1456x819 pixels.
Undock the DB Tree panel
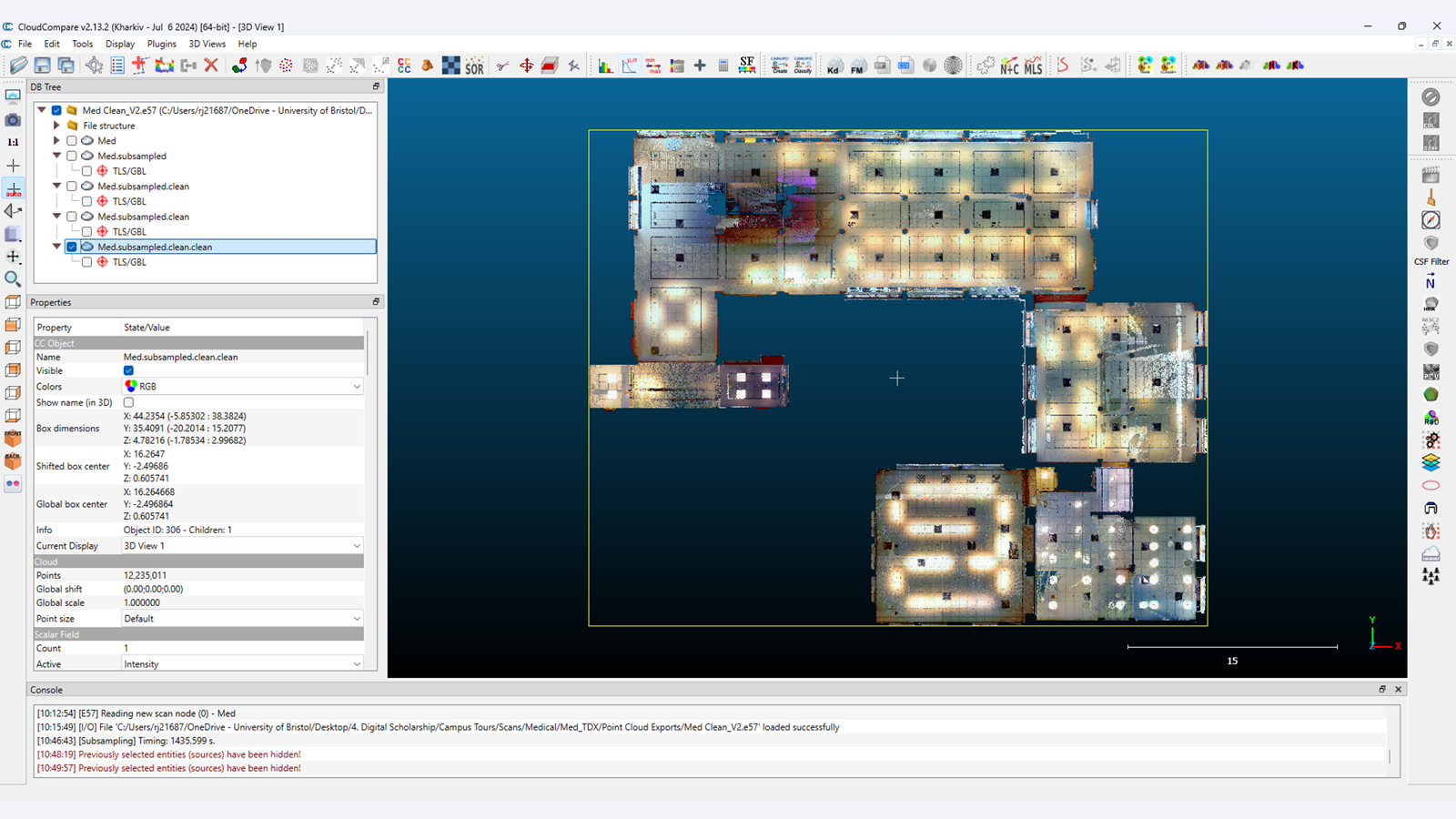pyautogui.click(x=376, y=86)
